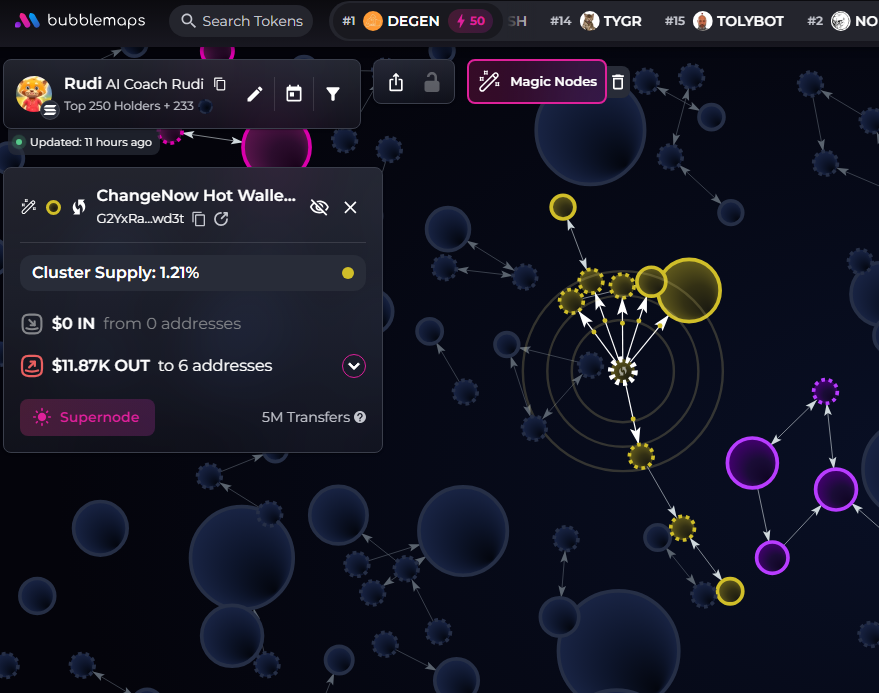The width and height of the screenshot is (879, 693).
Task: Open the Supernode button
Action: tap(87, 417)
